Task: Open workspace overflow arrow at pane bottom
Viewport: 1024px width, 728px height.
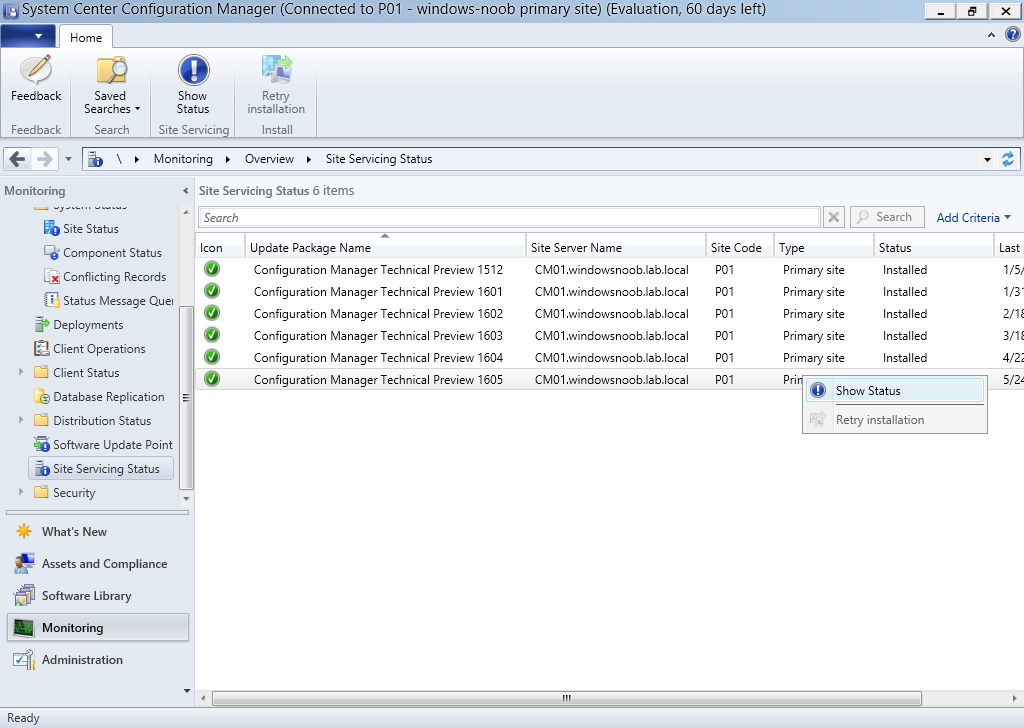Action: pyautogui.click(x=187, y=691)
